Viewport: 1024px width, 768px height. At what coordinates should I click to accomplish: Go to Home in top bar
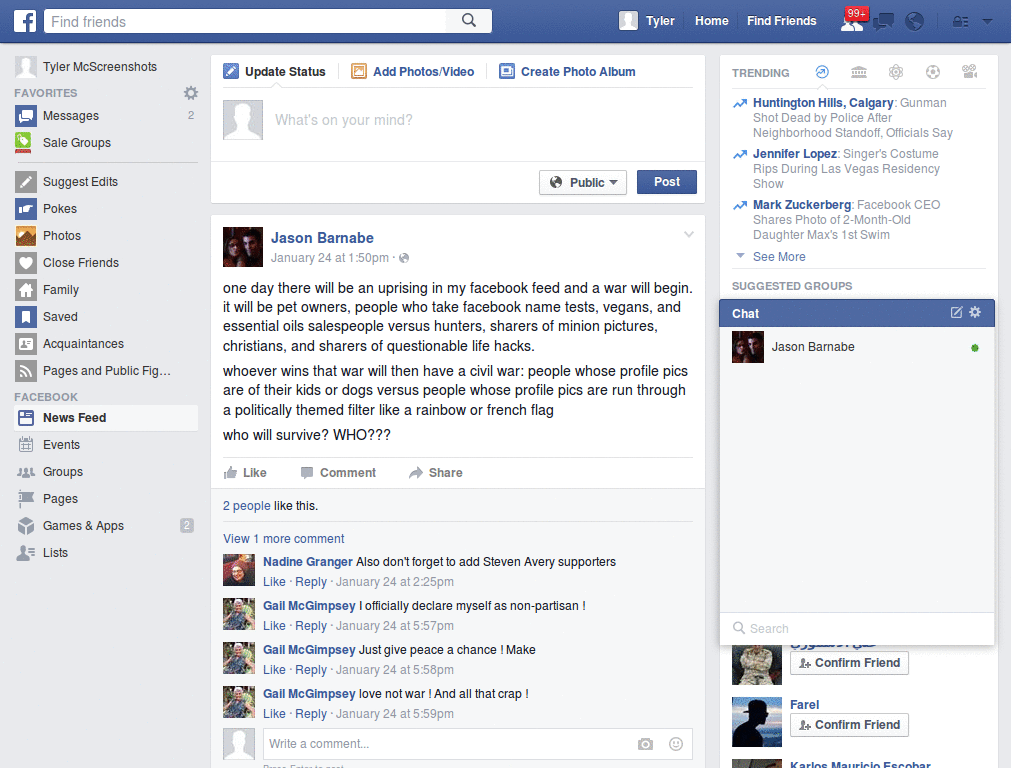[x=711, y=21]
